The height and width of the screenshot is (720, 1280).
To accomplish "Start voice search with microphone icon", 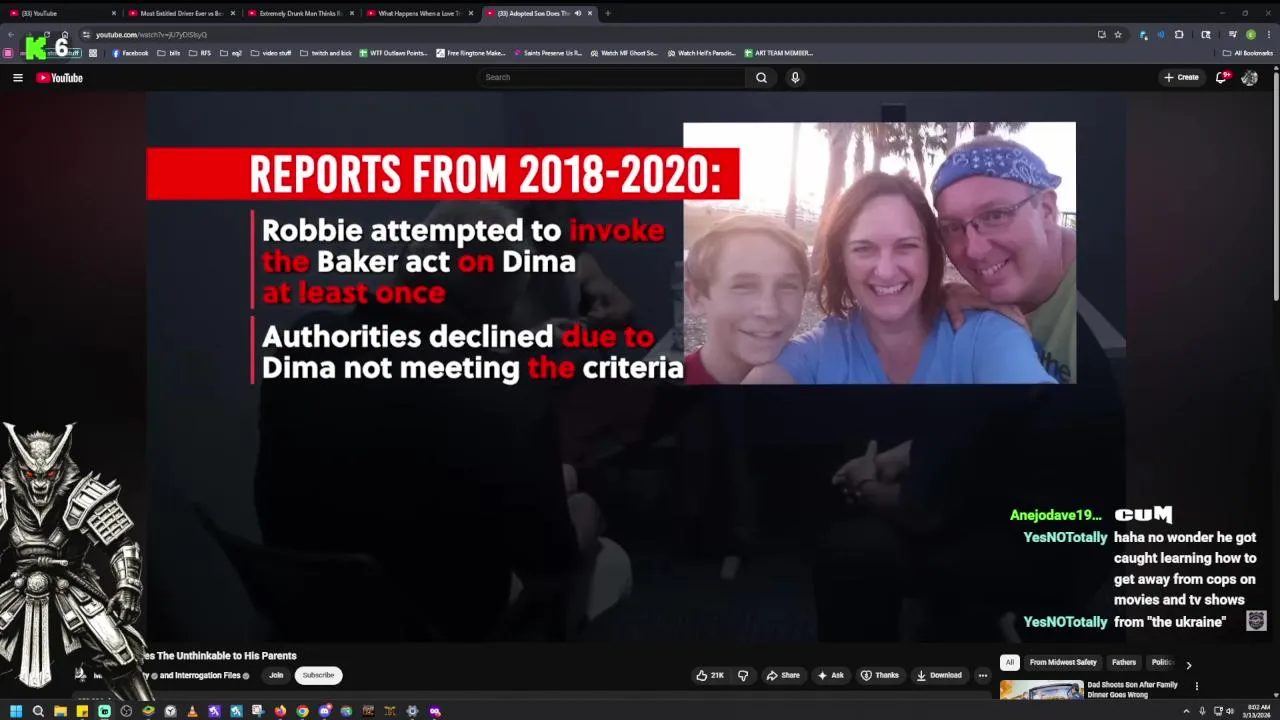I will coord(795,77).
